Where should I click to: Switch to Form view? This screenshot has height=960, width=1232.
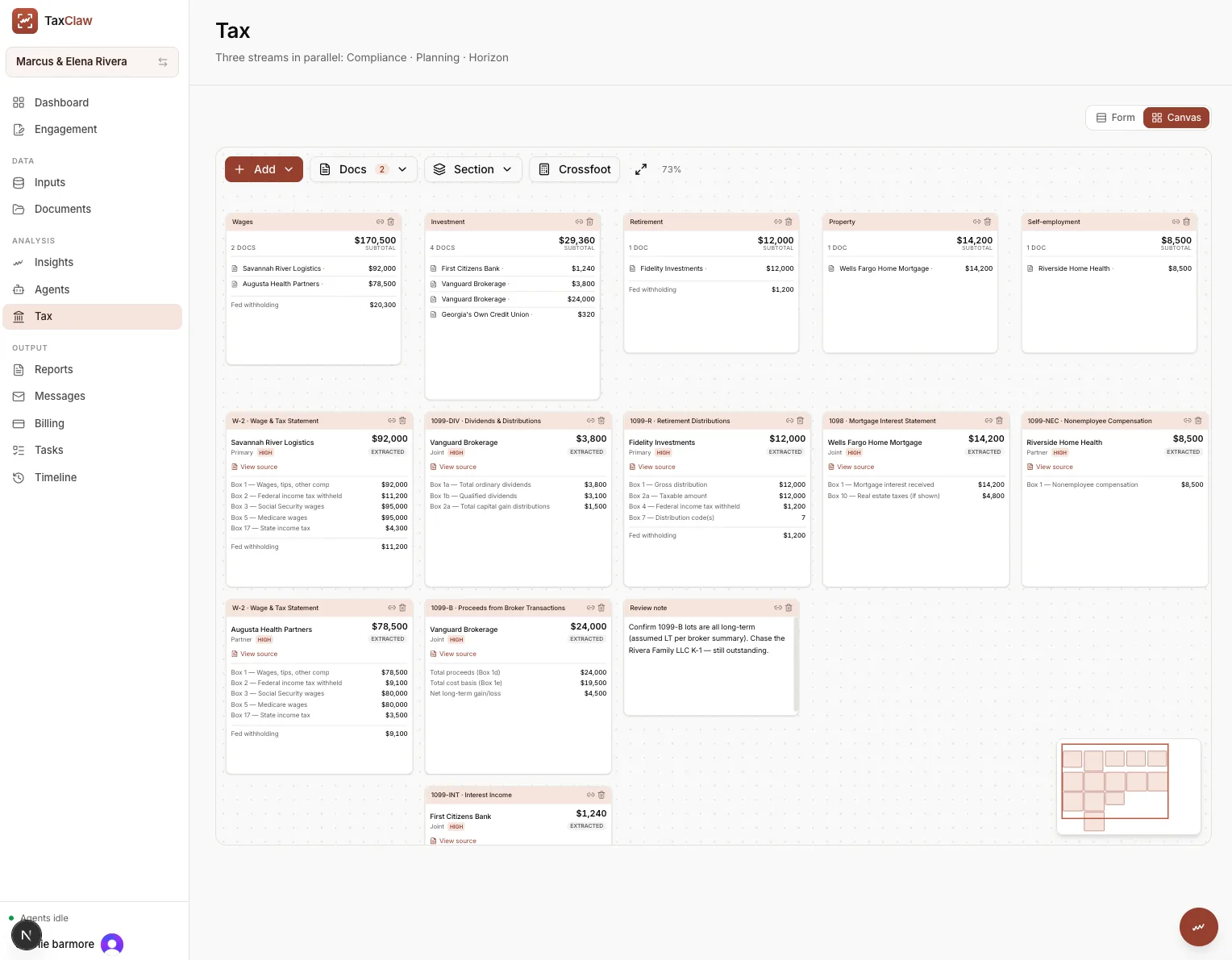pyautogui.click(x=1115, y=118)
